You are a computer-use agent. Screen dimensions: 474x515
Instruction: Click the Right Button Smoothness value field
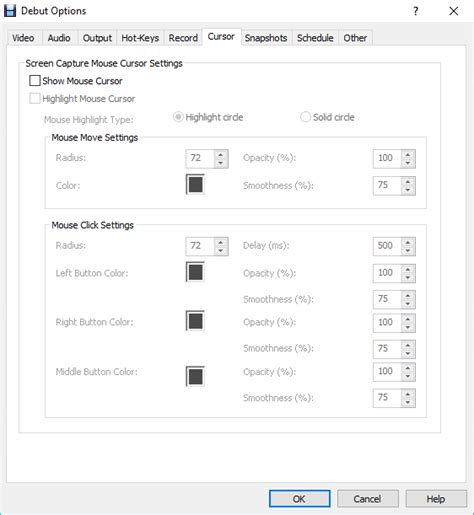coord(387,349)
